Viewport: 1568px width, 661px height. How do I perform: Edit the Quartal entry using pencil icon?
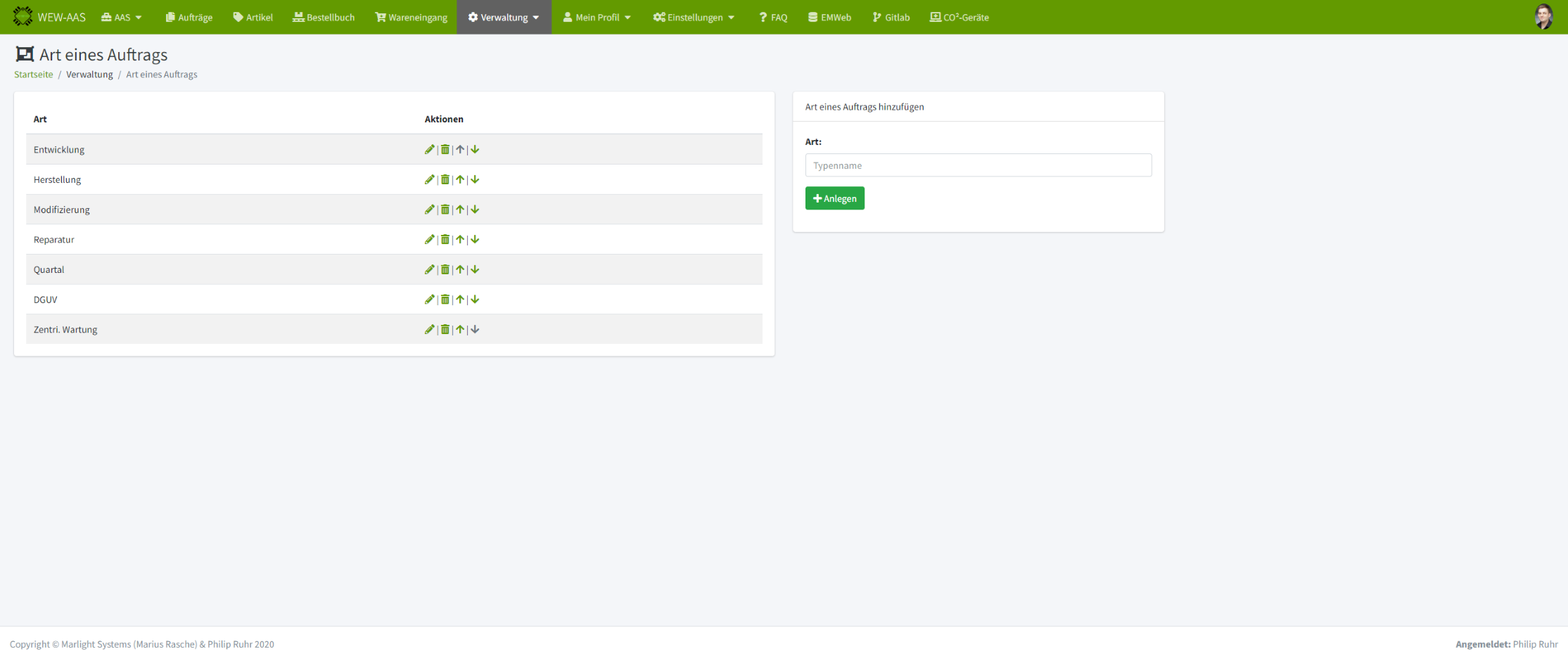click(429, 269)
